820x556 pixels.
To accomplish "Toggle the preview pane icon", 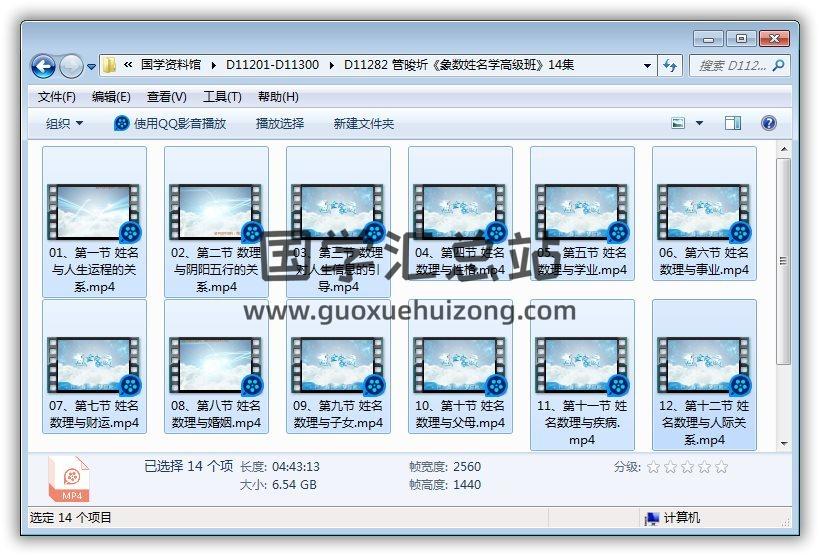I will pos(733,123).
